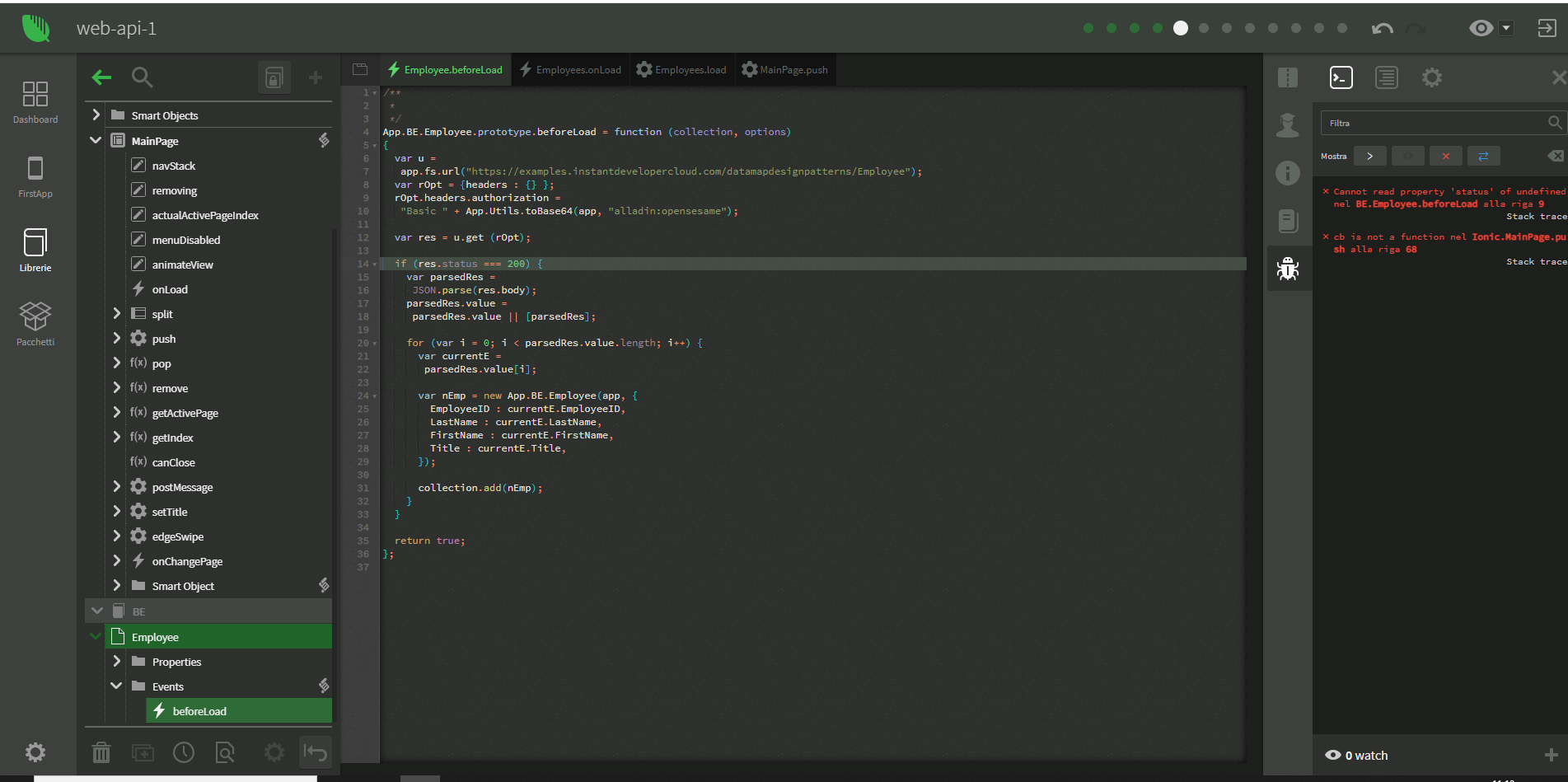Viewport: 1568px width, 782px height.
Task: Open first error's Stack trace link
Action: click(1537, 217)
